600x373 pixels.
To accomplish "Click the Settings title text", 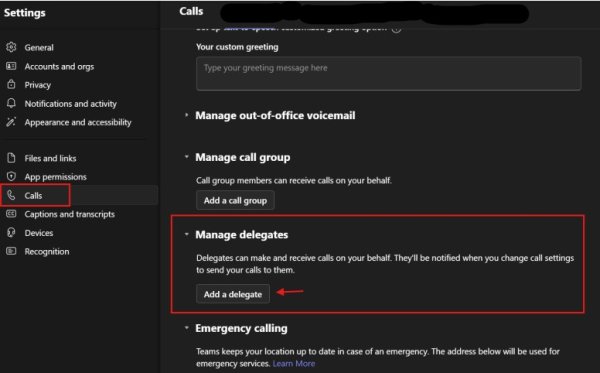I will pos(24,13).
